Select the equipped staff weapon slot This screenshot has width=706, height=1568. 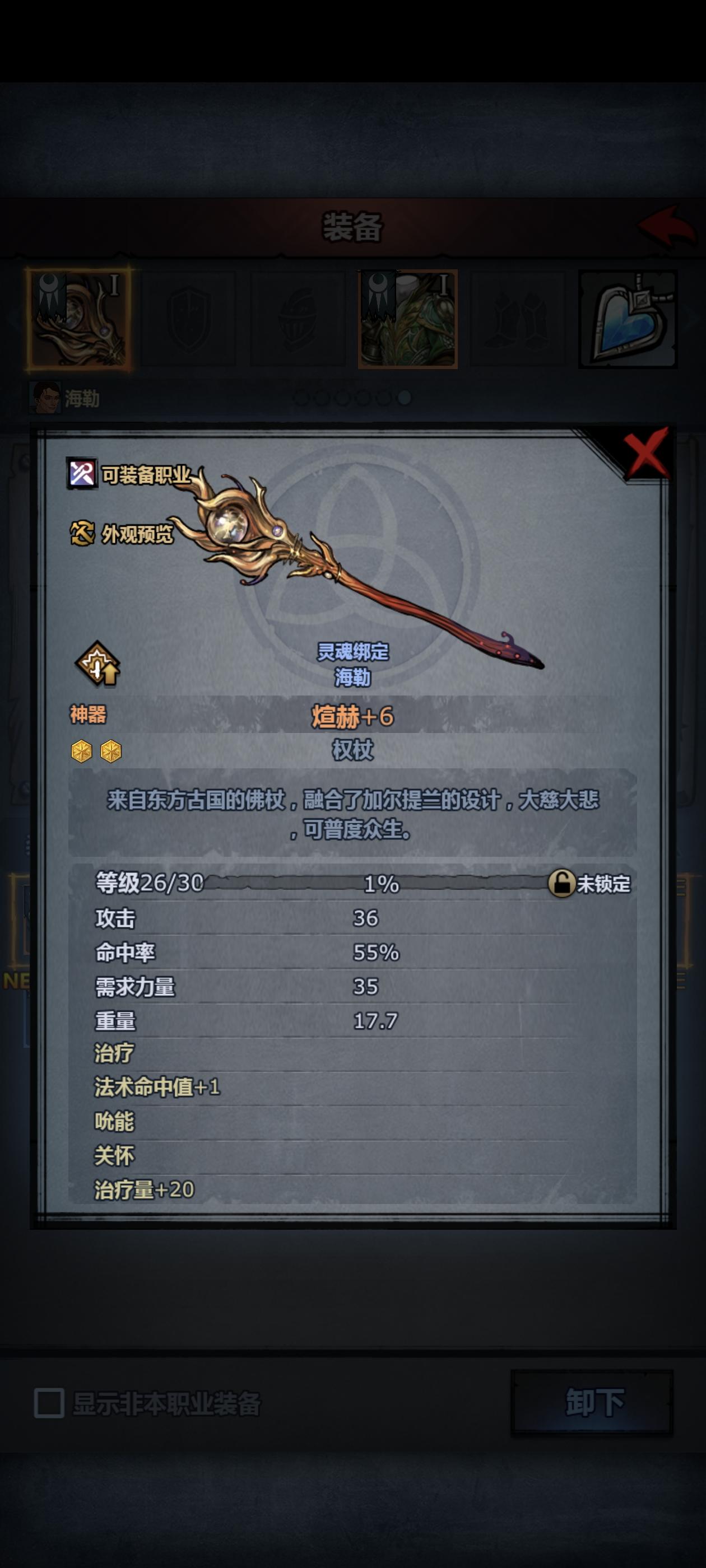pos(78,319)
